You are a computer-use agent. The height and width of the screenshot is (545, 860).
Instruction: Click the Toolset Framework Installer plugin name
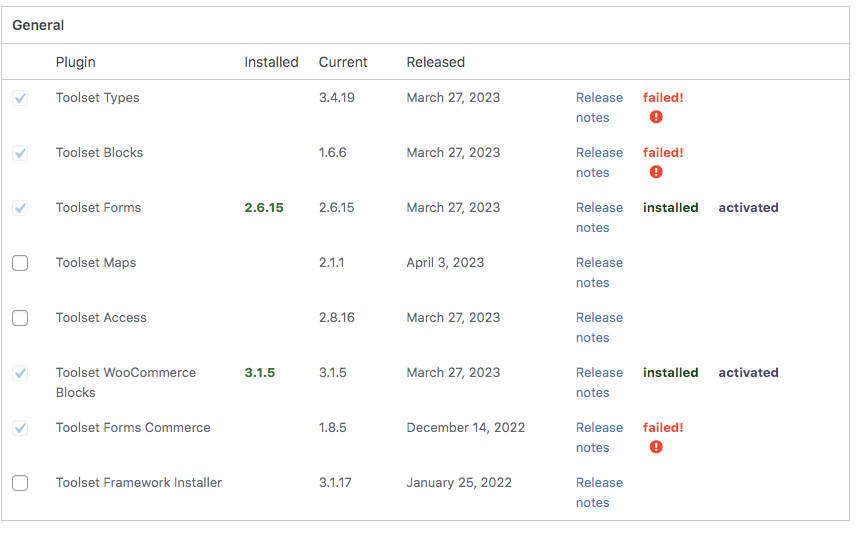pos(139,482)
